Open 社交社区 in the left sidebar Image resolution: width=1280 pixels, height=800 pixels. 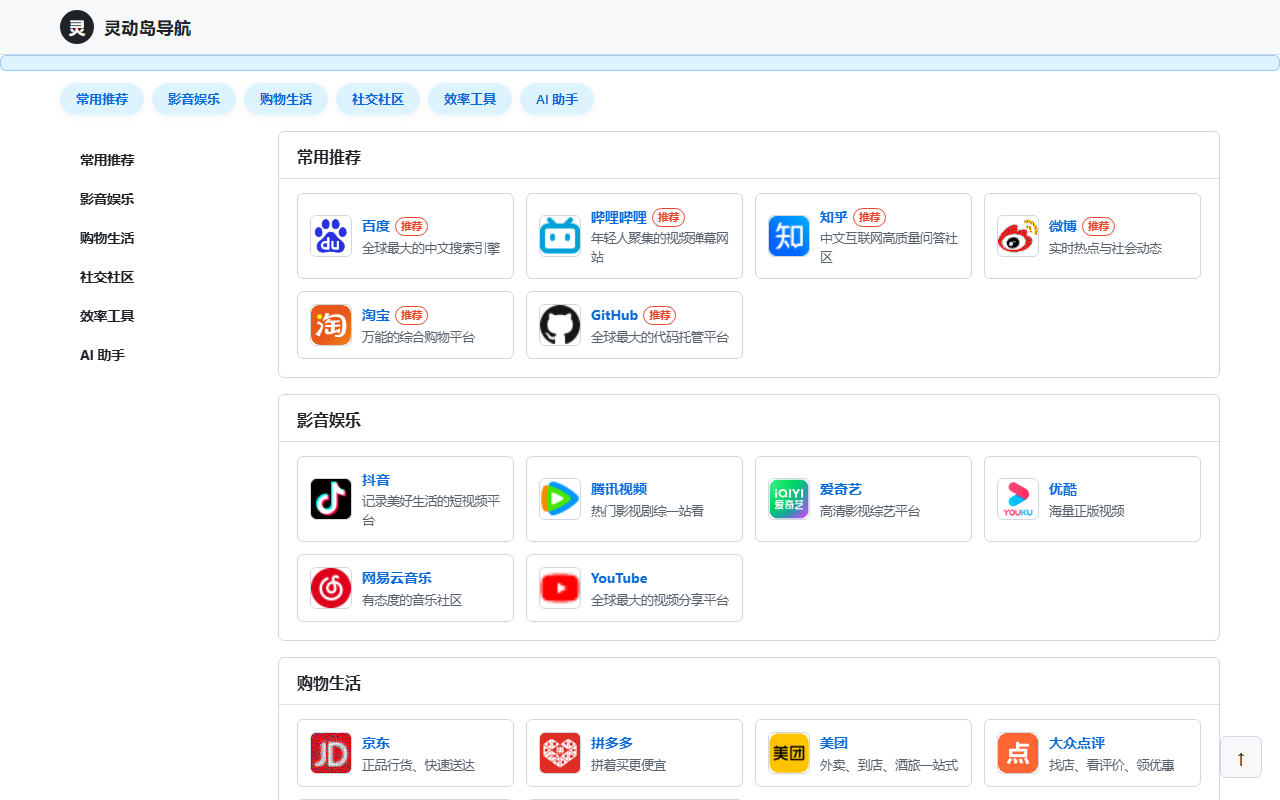click(x=107, y=277)
